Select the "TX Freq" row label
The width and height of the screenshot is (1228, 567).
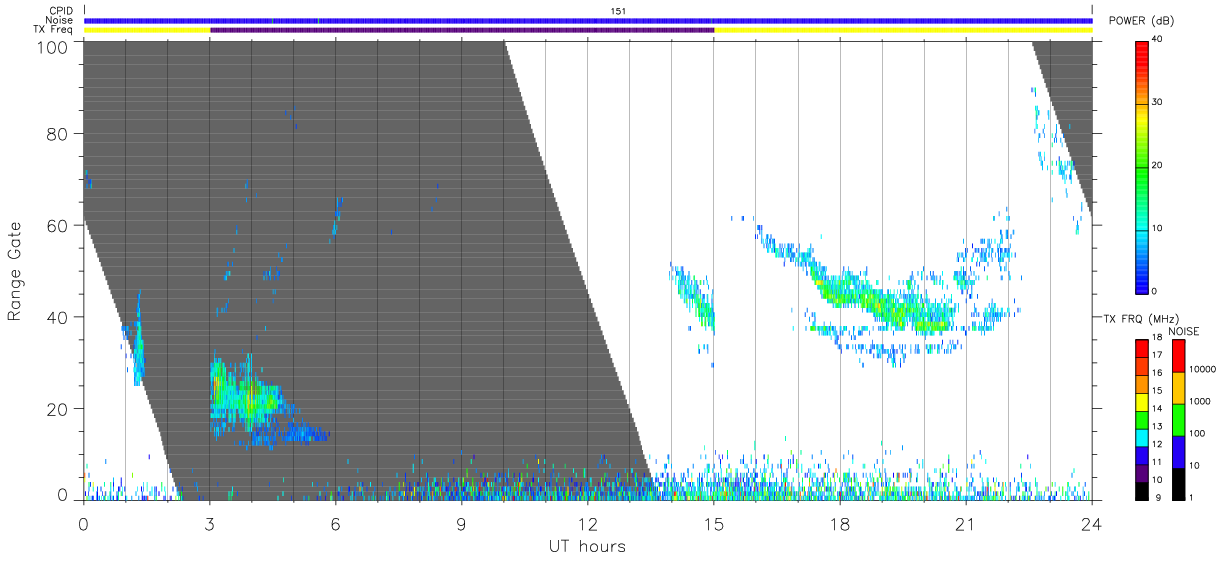coord(54,29)
